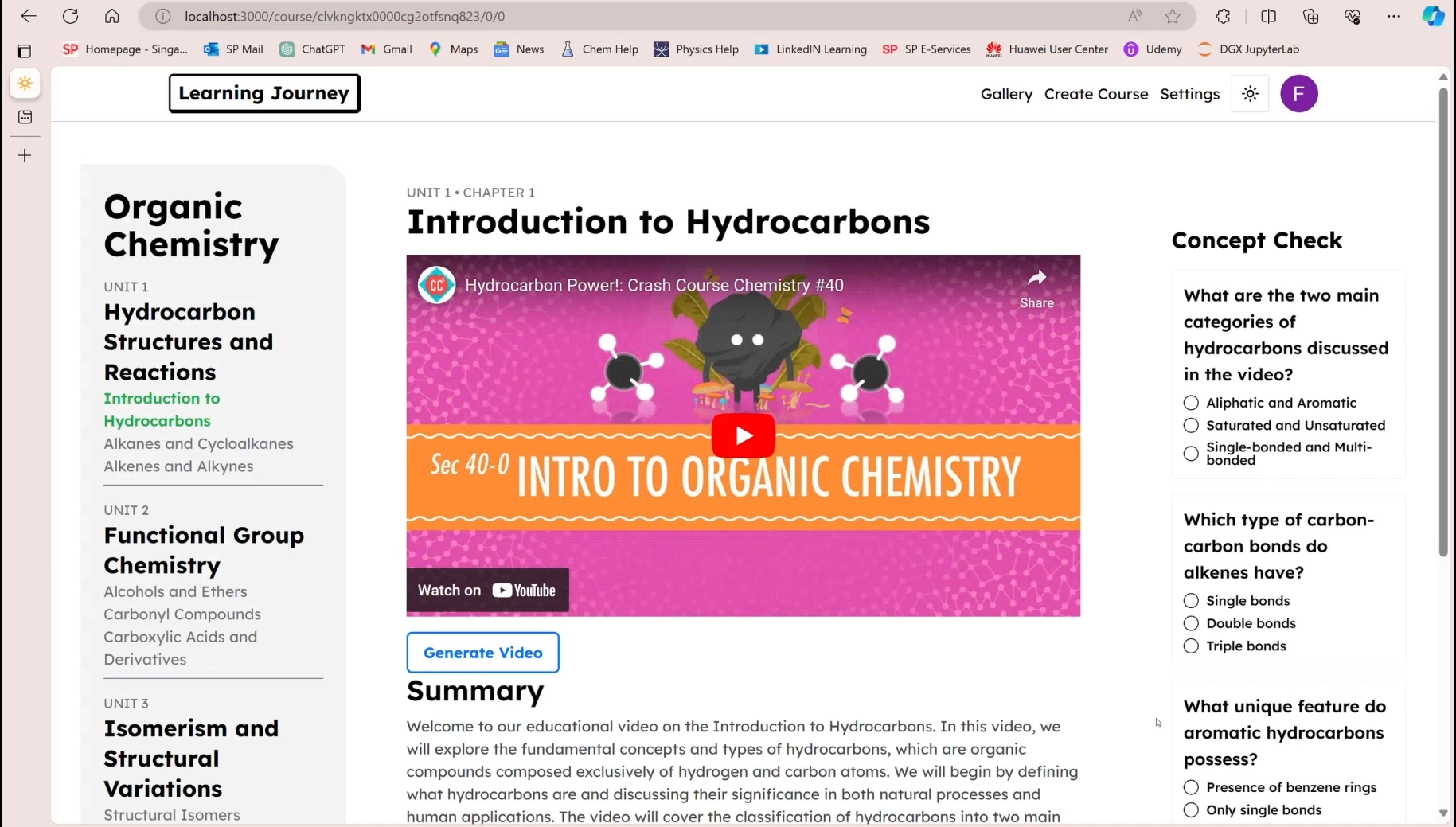Open the purple F user avatar
Viewport: 1456px width, 827px height.
[x=1298, y=94]
